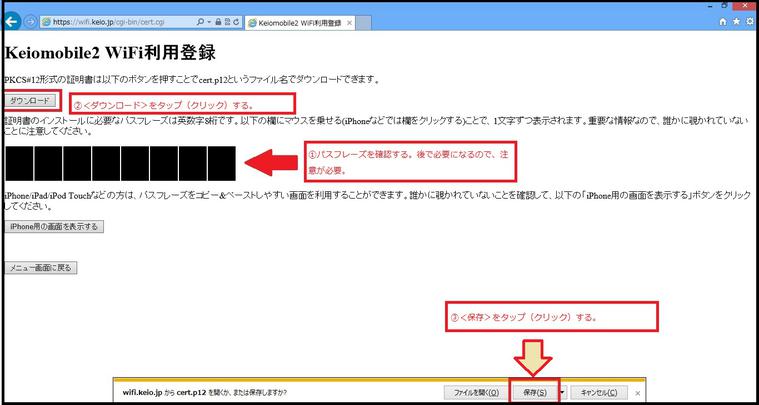
Task: Click the browser forward arrow button
Action: [x=31, y=20]
